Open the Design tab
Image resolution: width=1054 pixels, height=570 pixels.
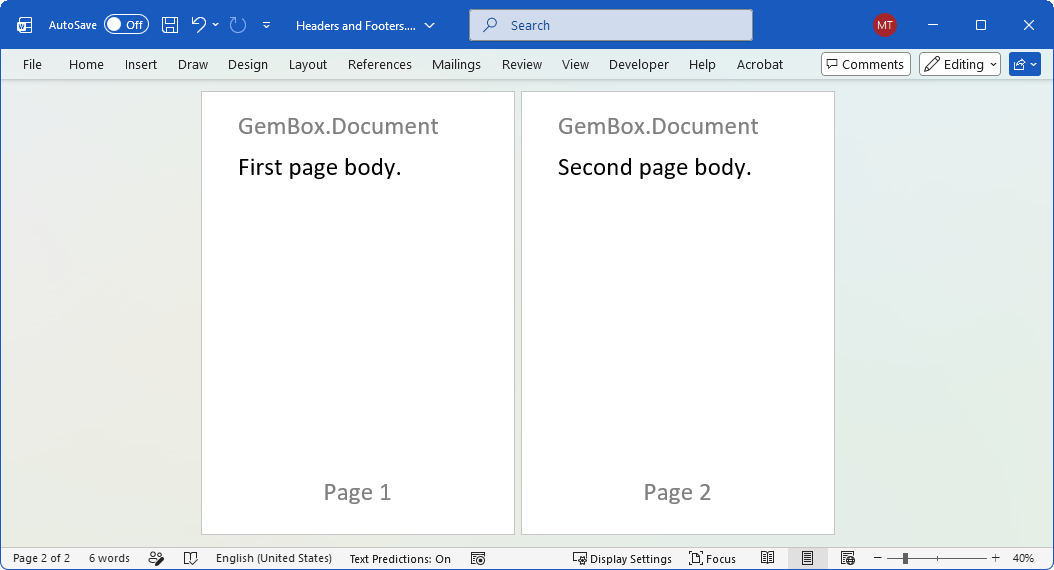(247, 65)
